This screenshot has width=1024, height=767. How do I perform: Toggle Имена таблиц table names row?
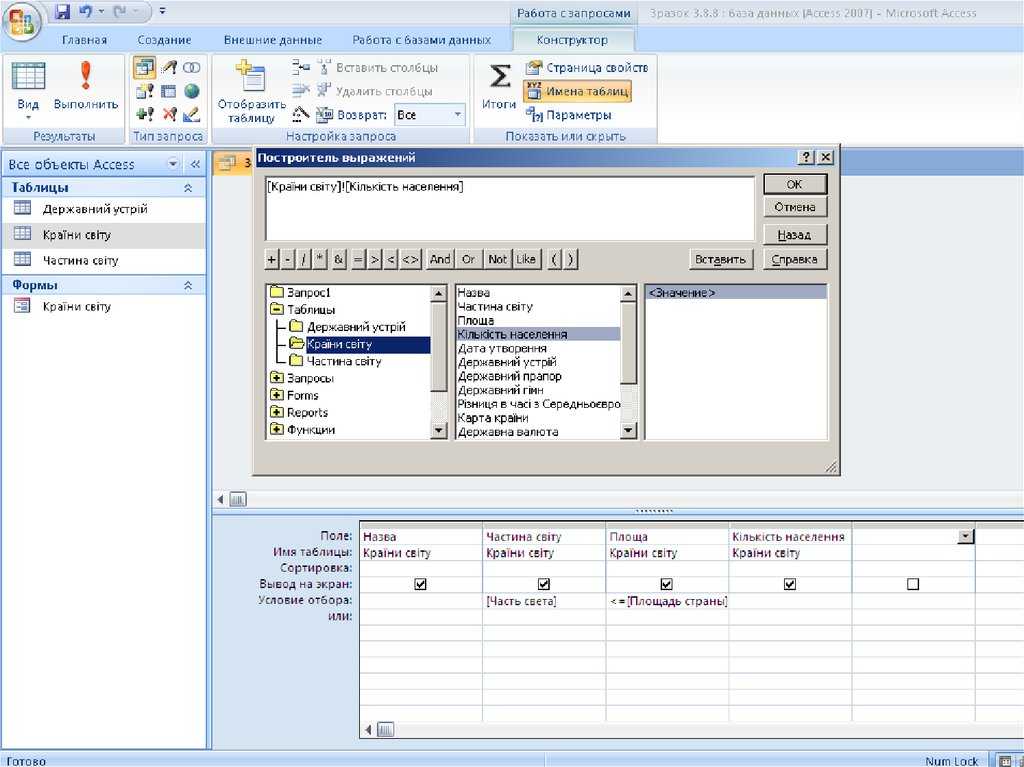point(577,91)
